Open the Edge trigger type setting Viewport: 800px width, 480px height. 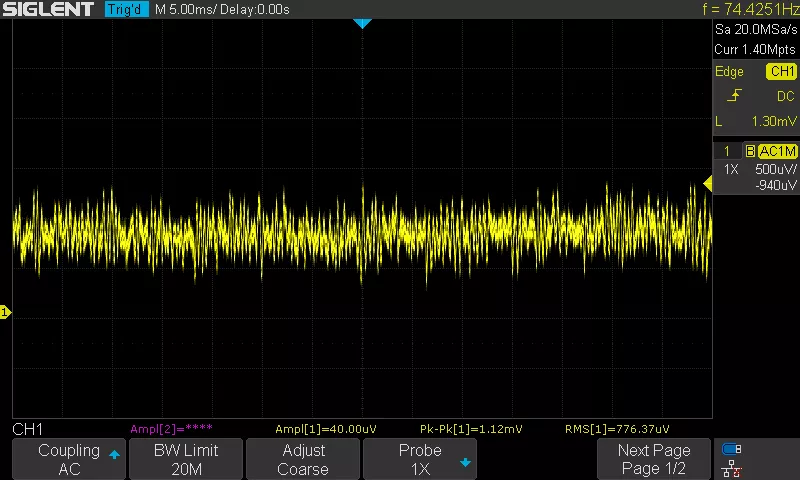pyautogui.click(x=730, y=72)
